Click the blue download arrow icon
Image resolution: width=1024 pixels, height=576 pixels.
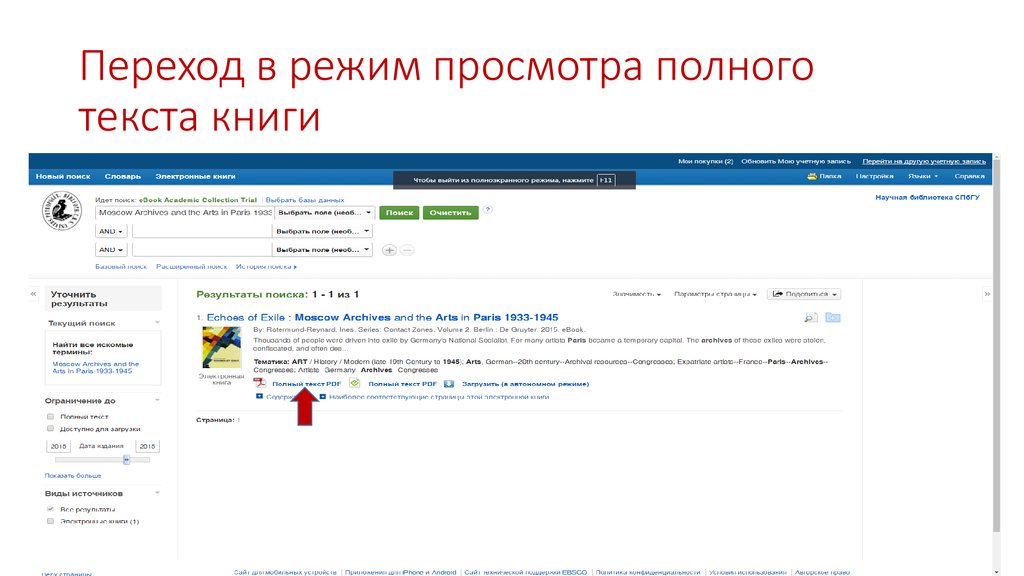449,383
